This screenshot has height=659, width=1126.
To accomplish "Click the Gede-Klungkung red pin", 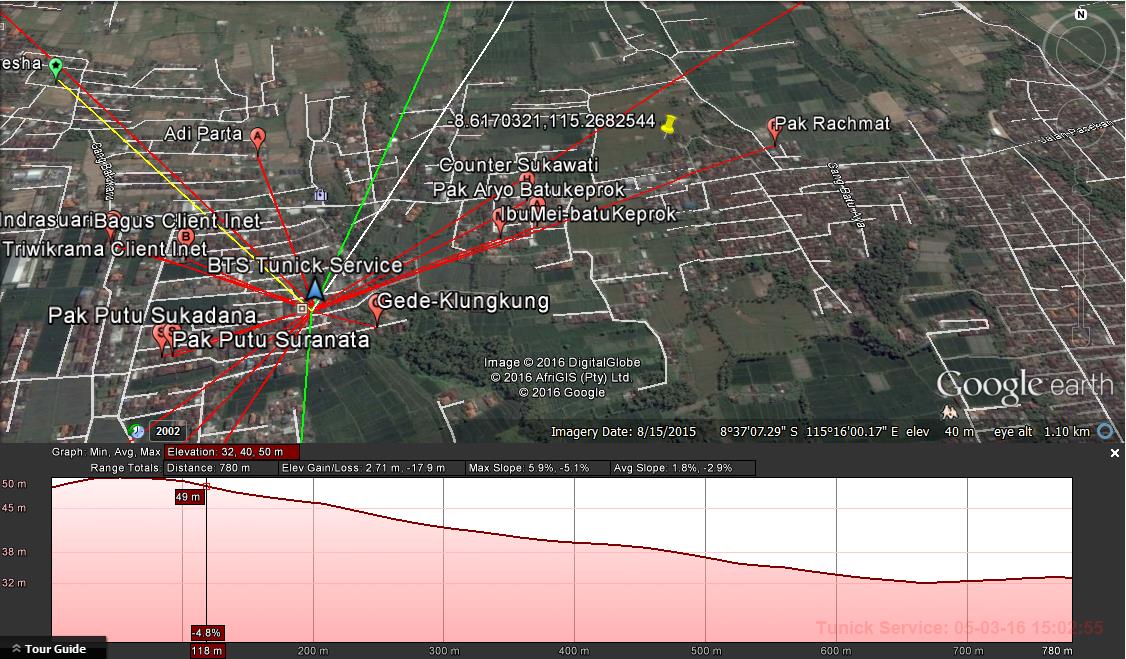I will (x=376, y=308).
